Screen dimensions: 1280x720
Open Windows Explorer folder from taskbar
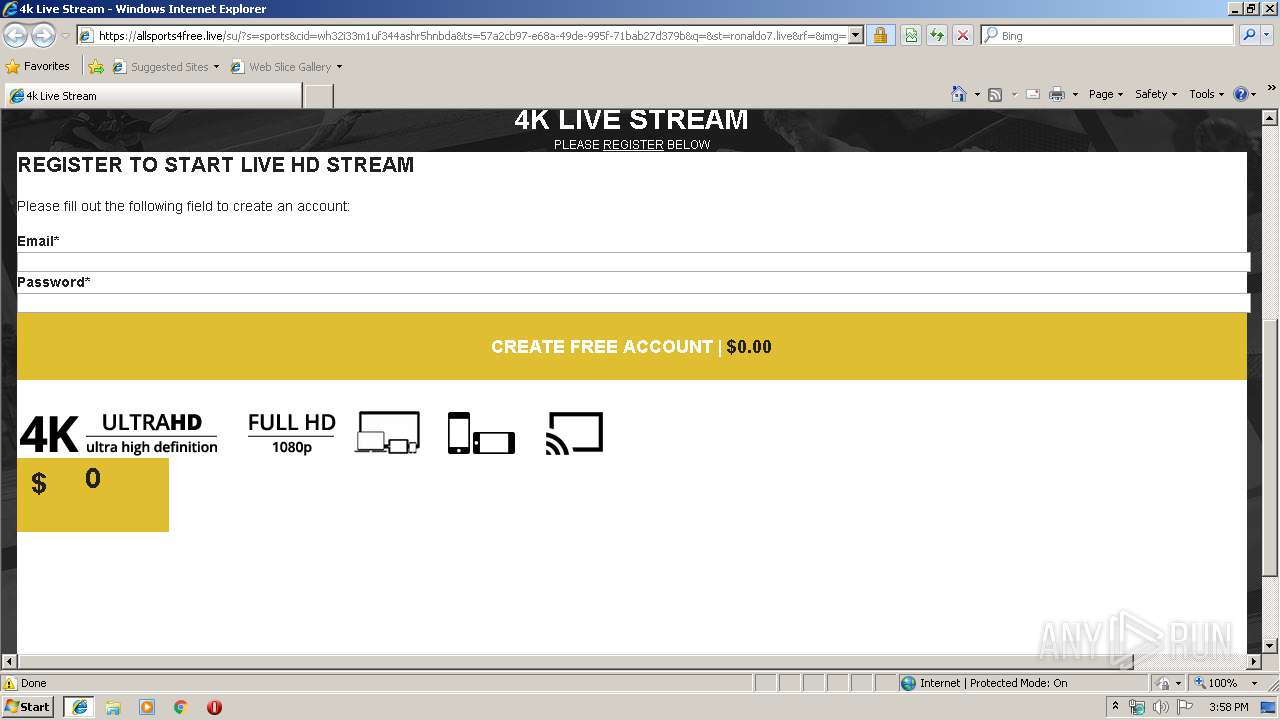click(113, 707)
